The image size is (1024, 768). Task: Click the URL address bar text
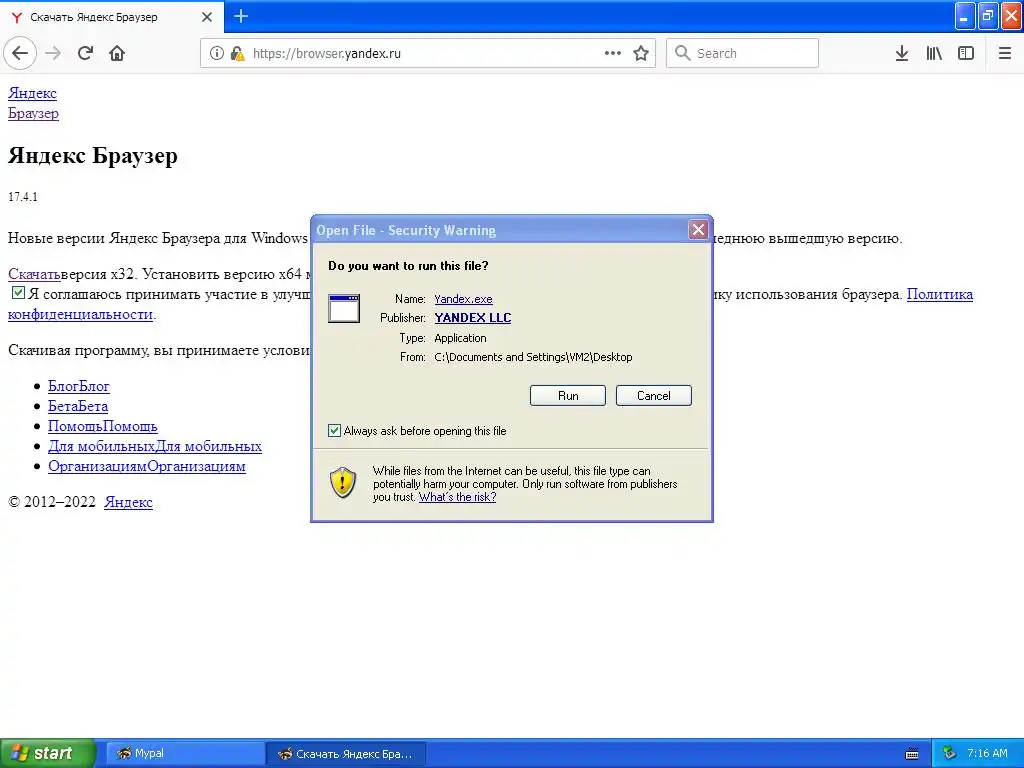[x=327, y=54]
